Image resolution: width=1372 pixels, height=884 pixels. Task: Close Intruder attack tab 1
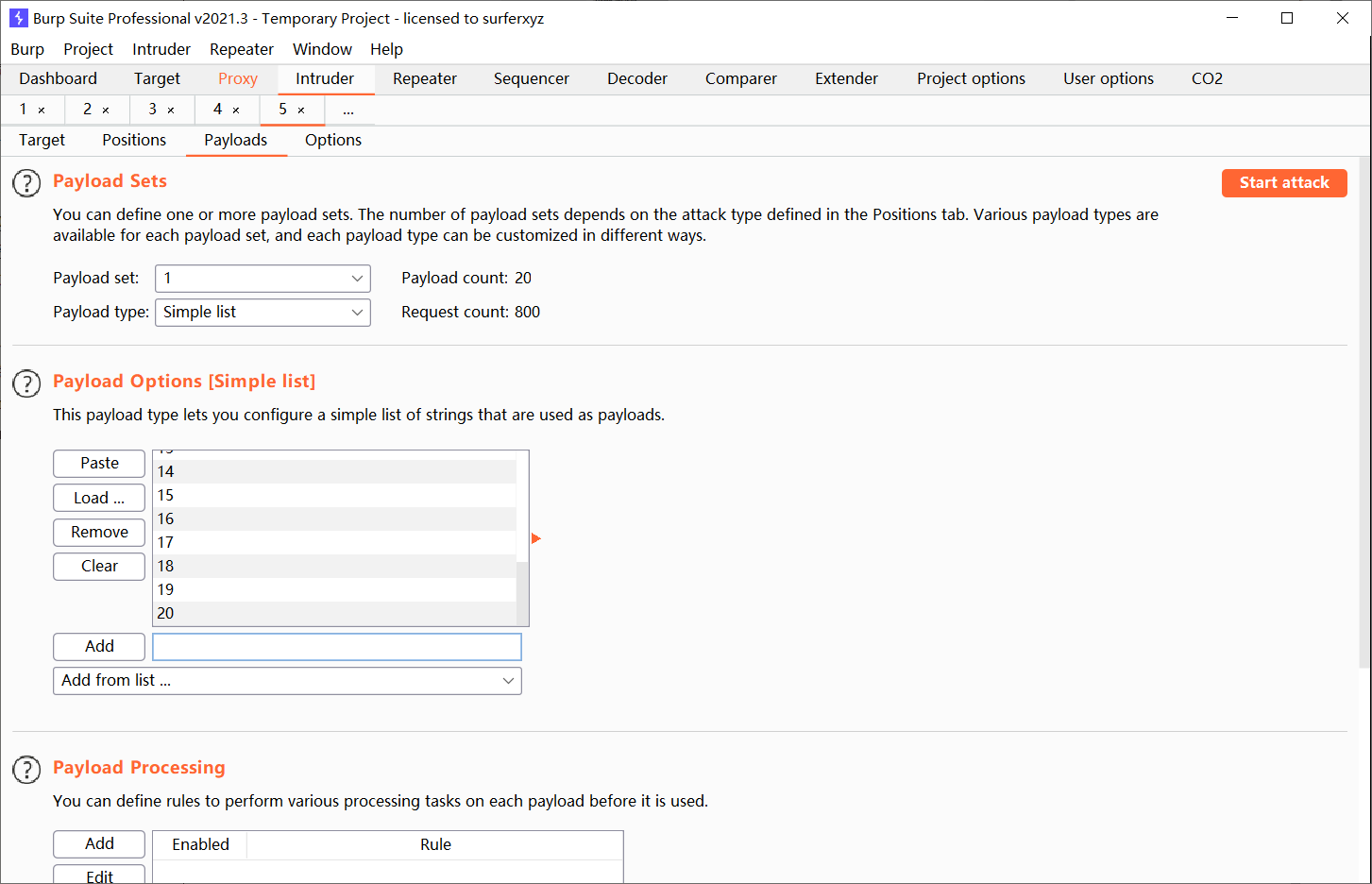pos(42,110)
